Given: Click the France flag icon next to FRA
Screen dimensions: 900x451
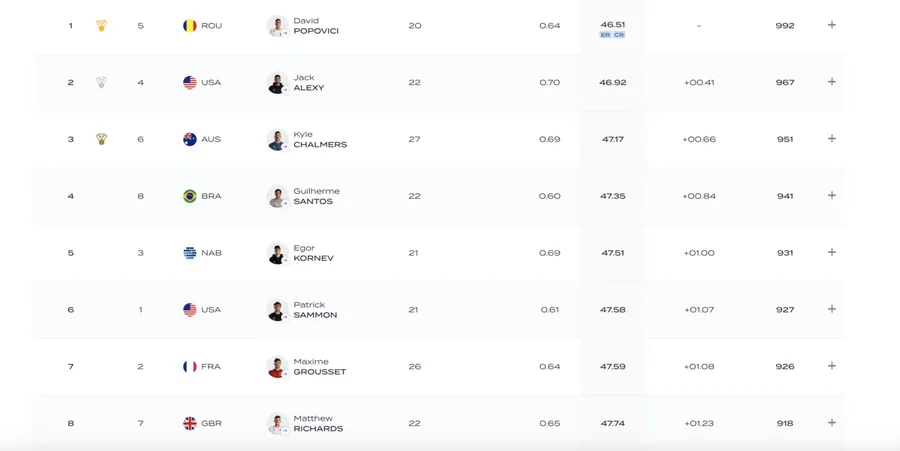Looking at the screenshot, I should pos(190,367).
